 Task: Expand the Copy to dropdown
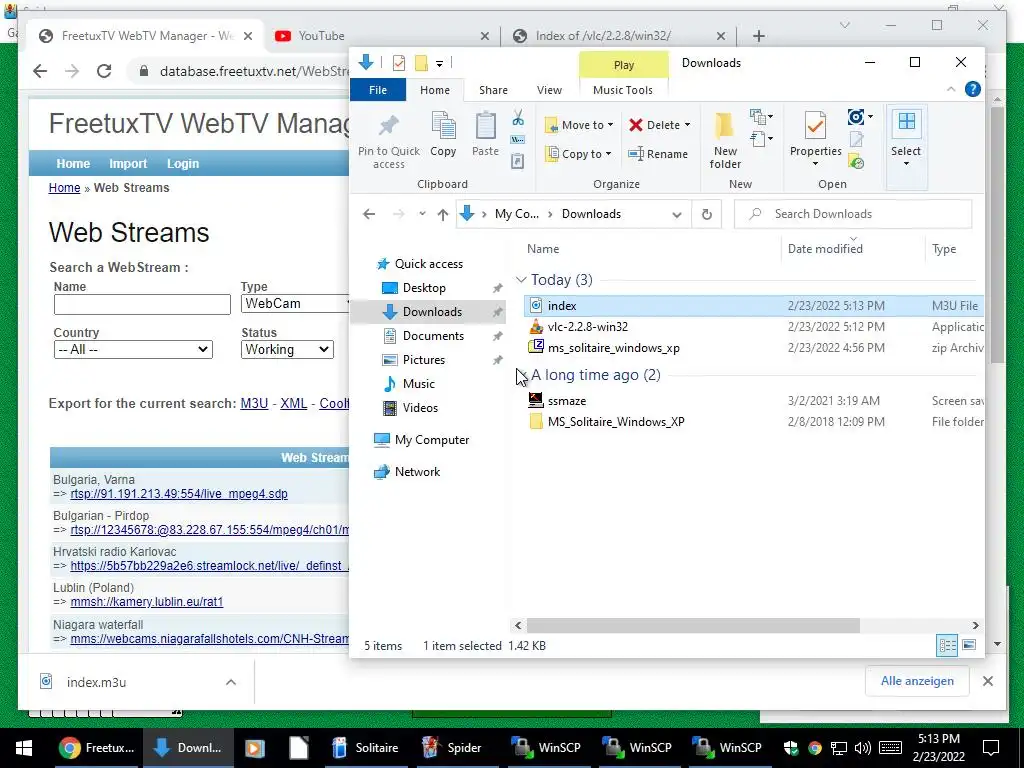(608, 154)
